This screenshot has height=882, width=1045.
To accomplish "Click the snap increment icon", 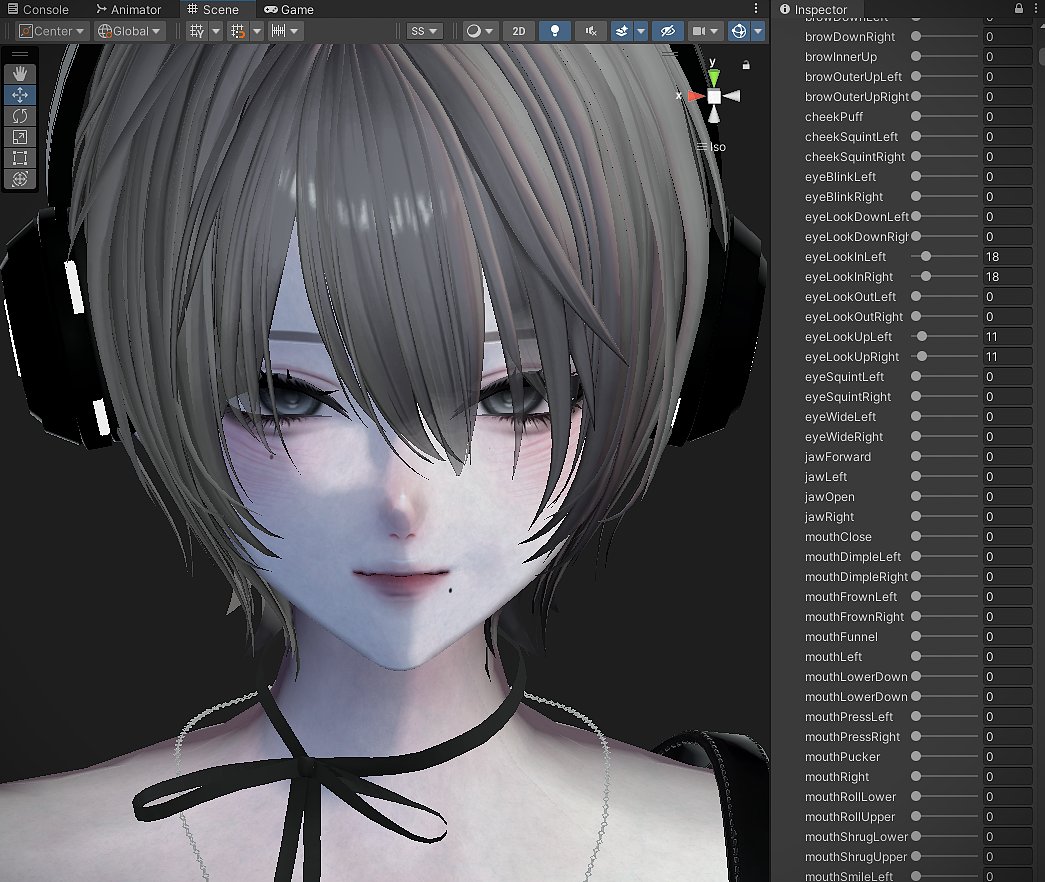I will coord(279,31).
